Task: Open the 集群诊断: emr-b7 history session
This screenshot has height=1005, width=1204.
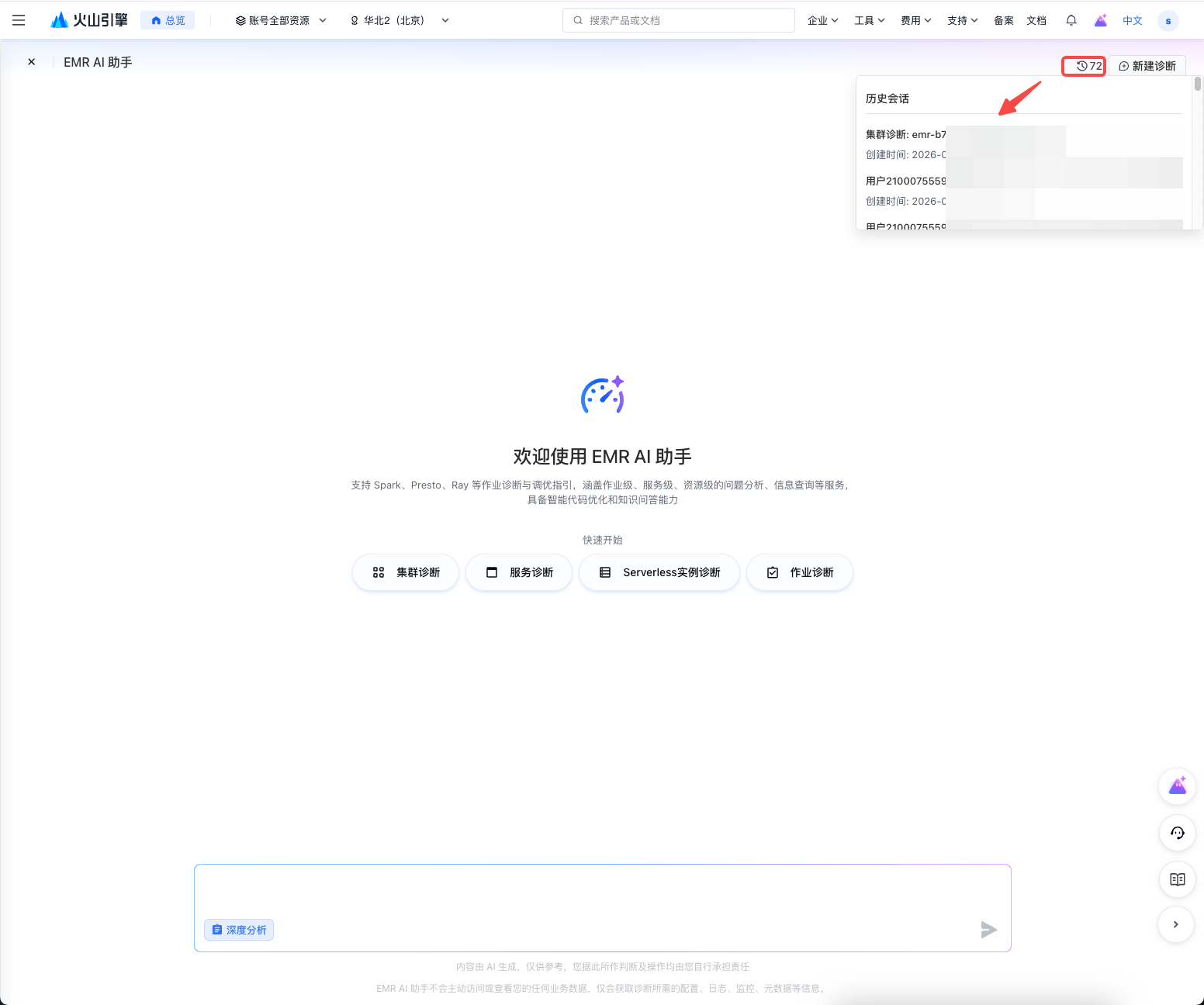Action: (x=1024, y=144)
